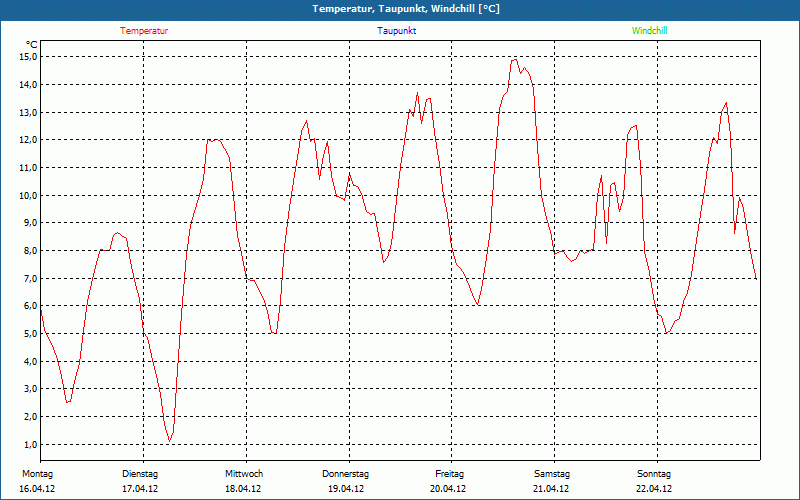This screenshot has height=500, width=800.
Task: Click the blue Taupunkt legend label
Action: pyautogui.click(x=396, y=31)
